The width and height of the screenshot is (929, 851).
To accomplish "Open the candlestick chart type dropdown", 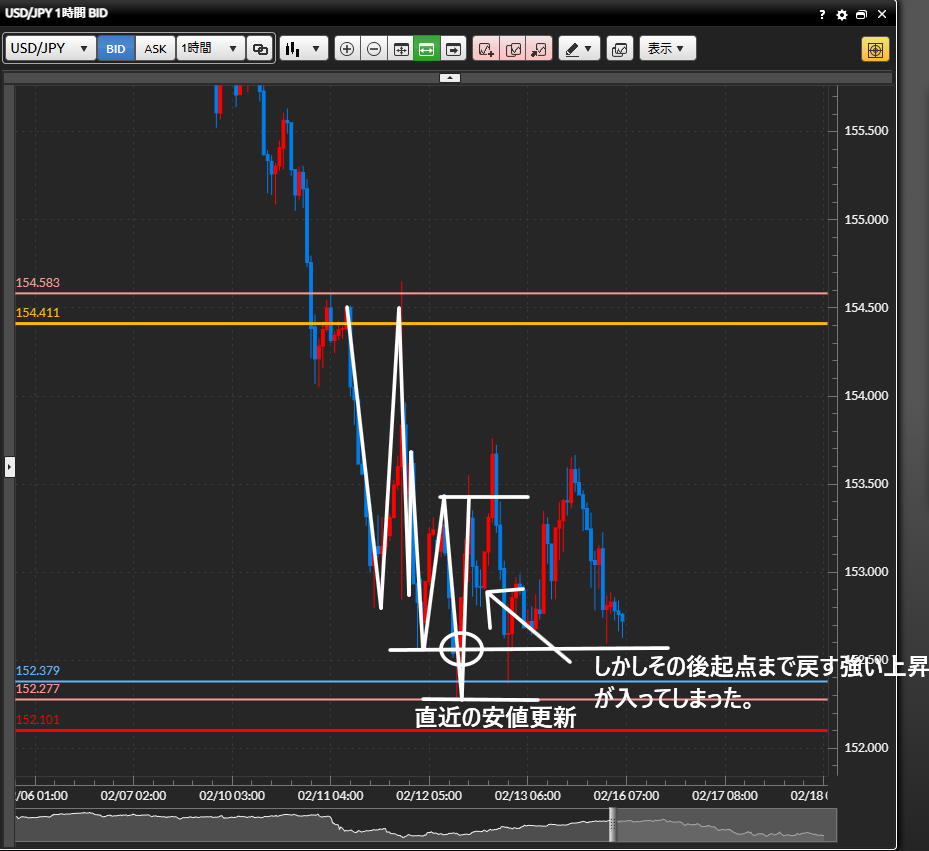I will (x=304, y=49).
